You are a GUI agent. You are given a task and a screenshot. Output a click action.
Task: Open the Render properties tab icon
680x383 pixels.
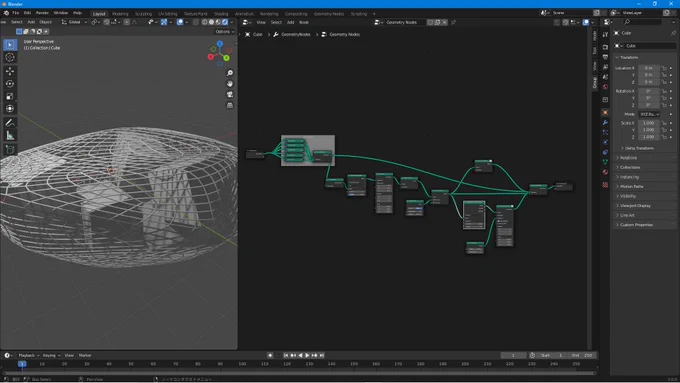(605, 47)
